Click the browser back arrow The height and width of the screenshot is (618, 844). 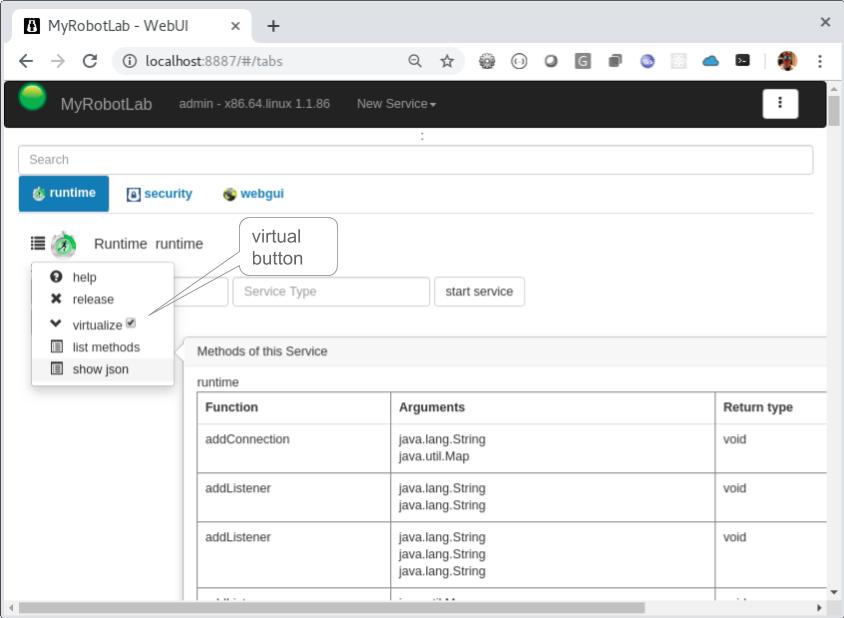[x=26, y=61]
